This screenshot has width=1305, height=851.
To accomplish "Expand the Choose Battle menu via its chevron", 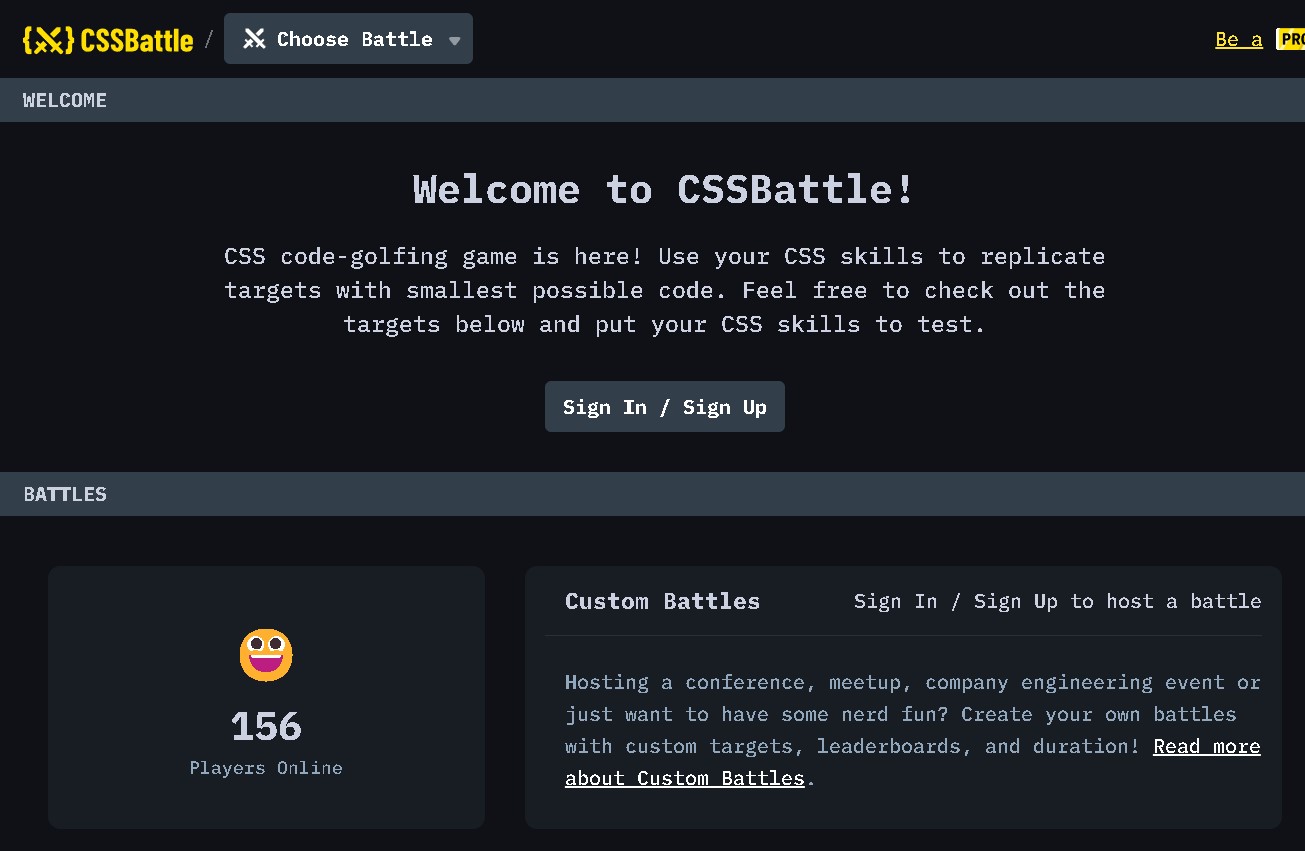I will click(x=456, y=40).
